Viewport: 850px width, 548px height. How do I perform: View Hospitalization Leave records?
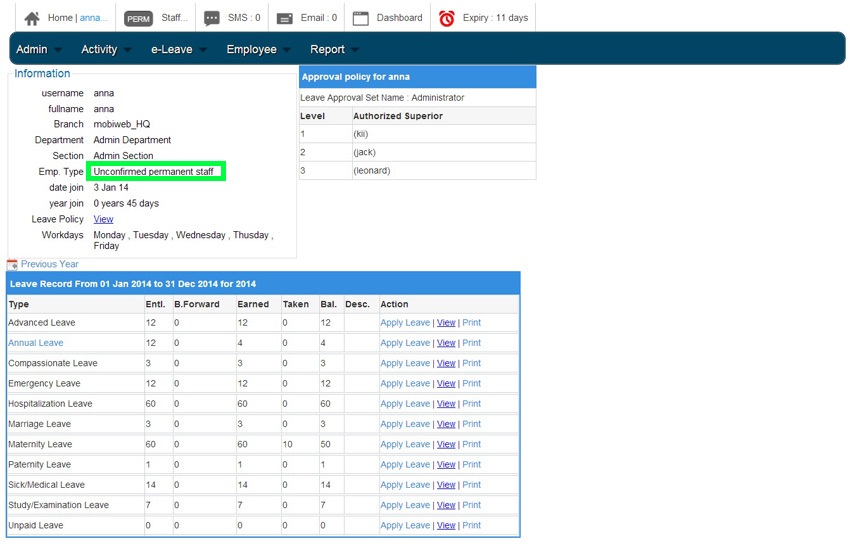pos(446,404)
